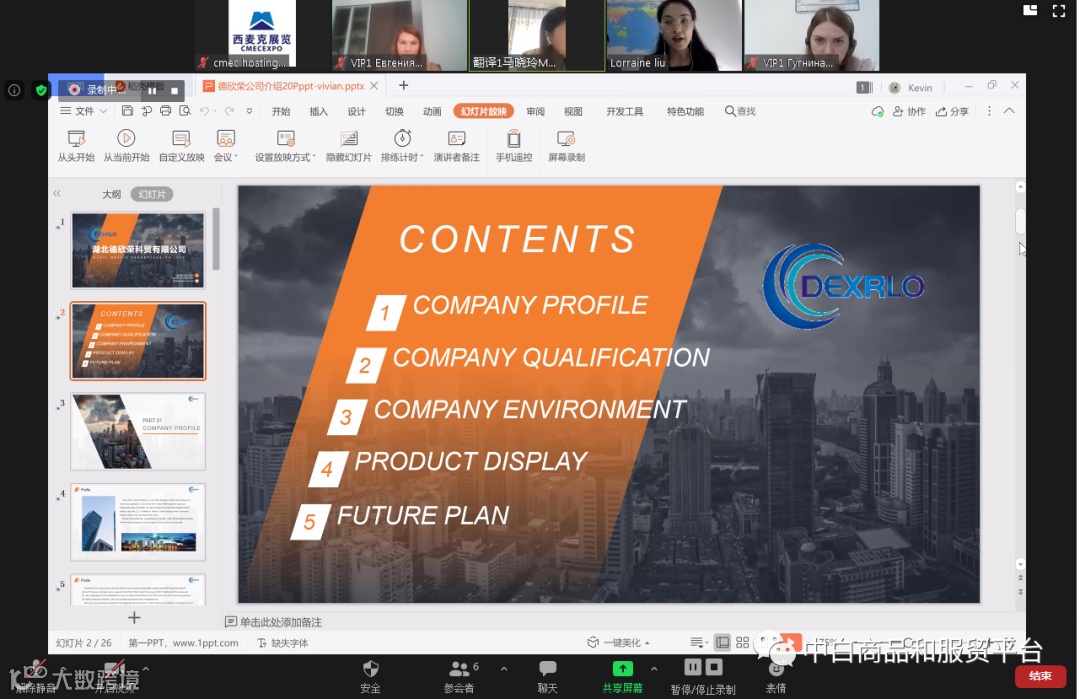
Task: Open 排练计时 rehearse timing dropdown
Action: [x=402, y=145]
